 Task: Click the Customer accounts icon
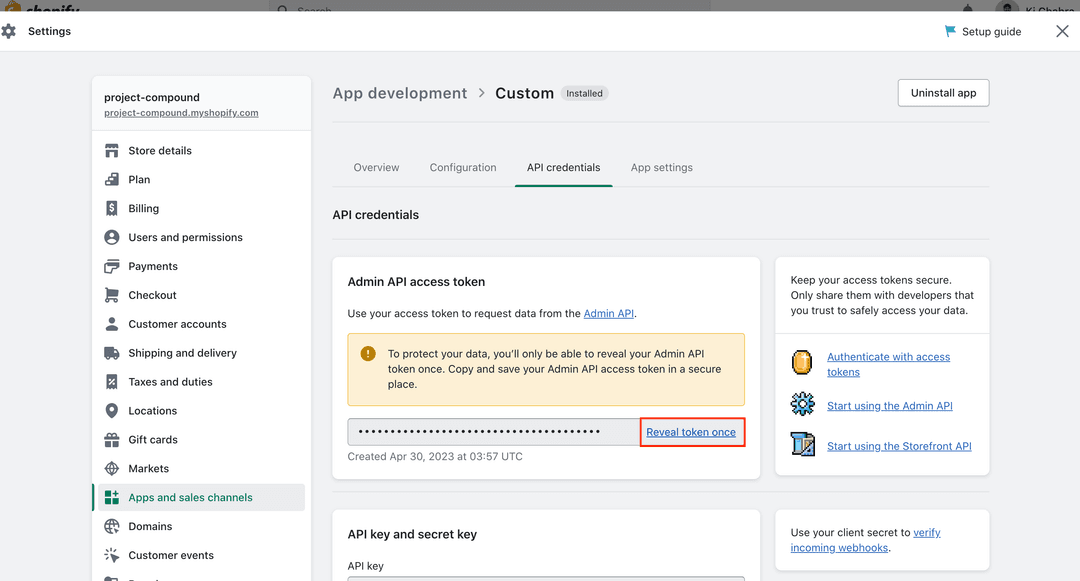coord(112,324)
